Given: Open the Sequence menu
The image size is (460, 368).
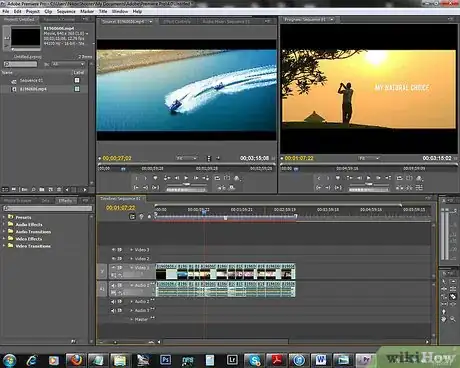Looking at the screenshot, I should (x=66, y=11).
